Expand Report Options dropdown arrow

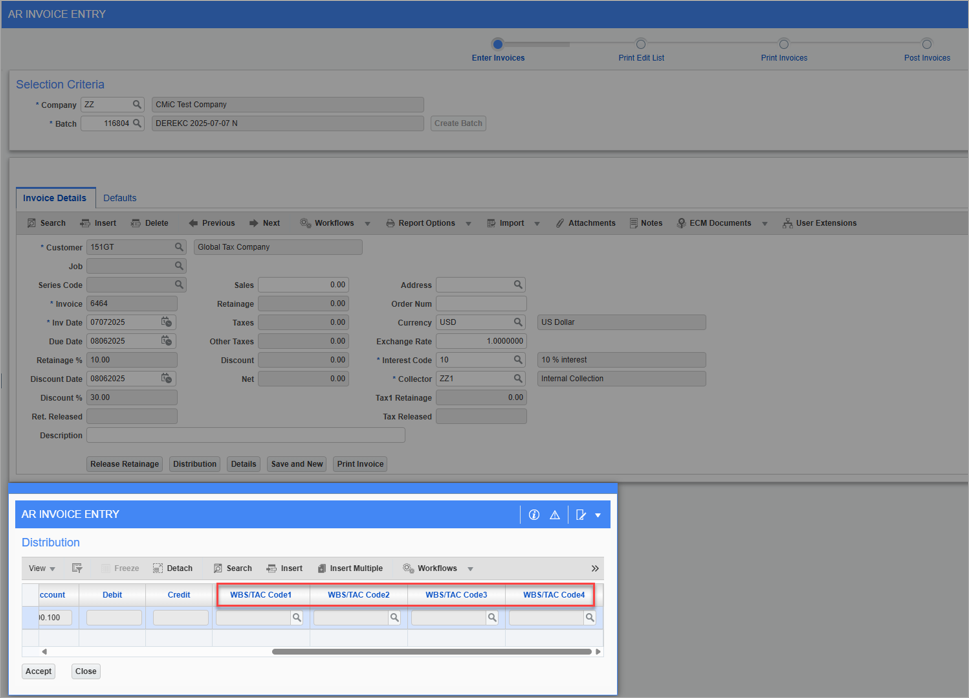(468, 224)
